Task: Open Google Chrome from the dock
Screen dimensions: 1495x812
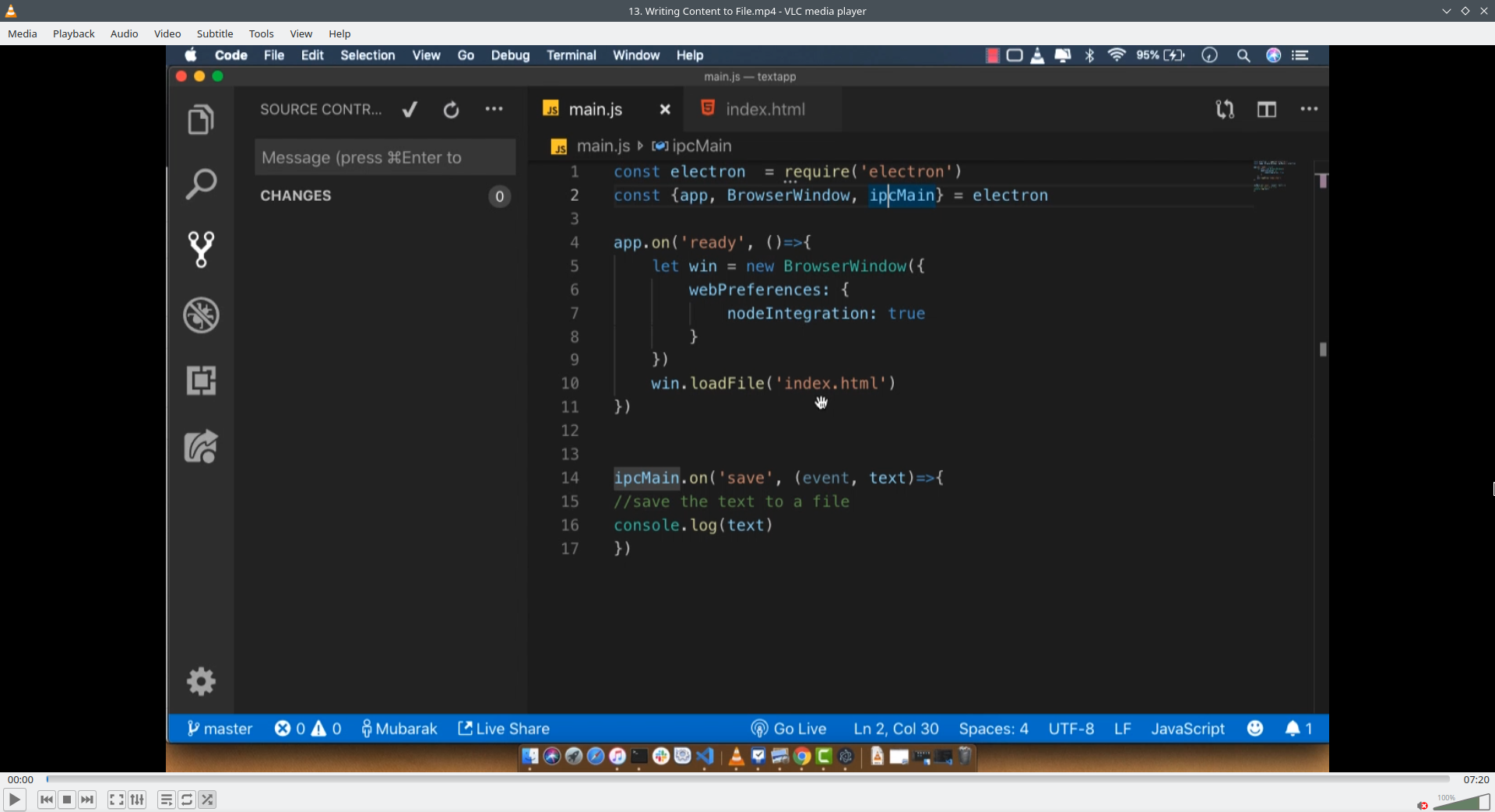Action: (802, 756)
